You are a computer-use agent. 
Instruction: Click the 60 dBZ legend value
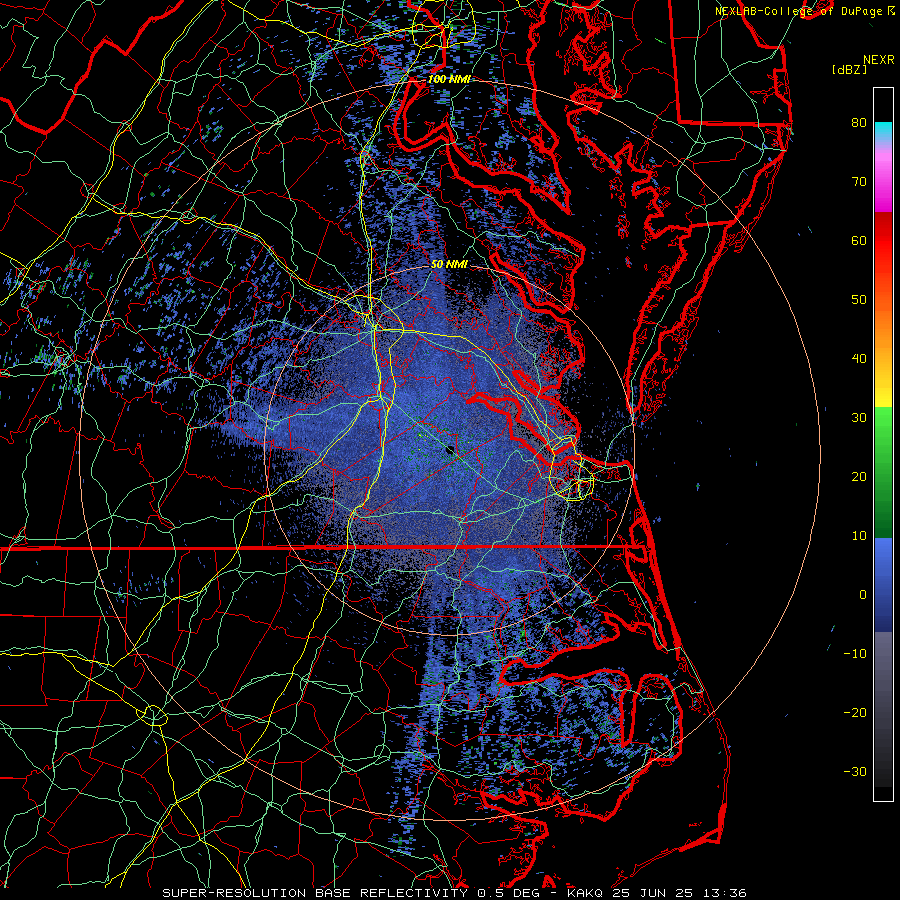859,240
